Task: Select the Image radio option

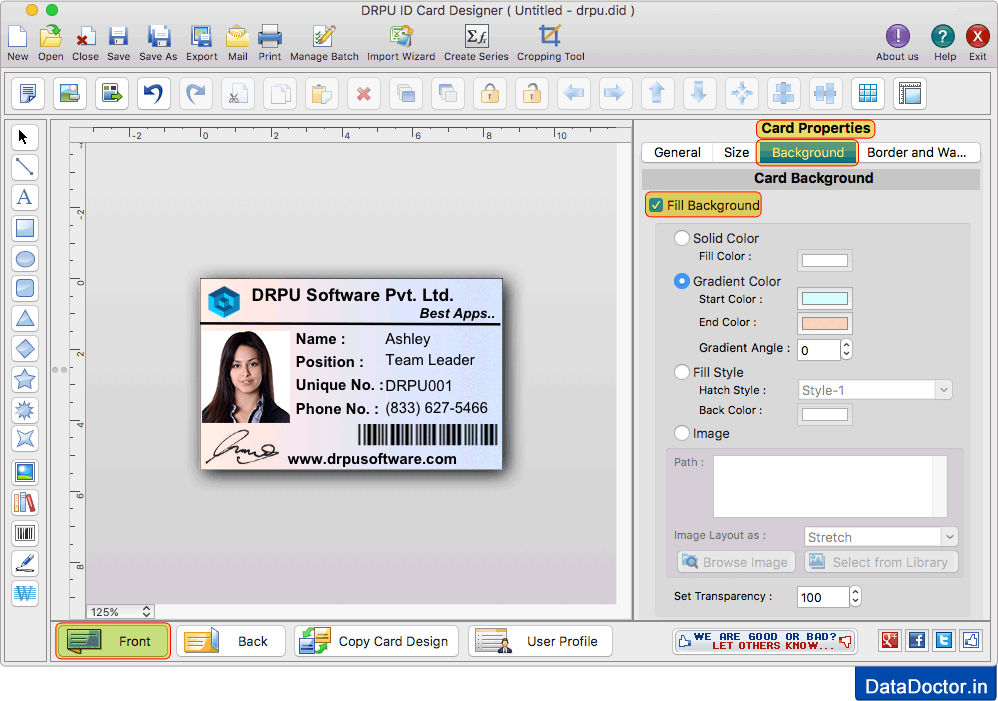Action: coord(682,433)
